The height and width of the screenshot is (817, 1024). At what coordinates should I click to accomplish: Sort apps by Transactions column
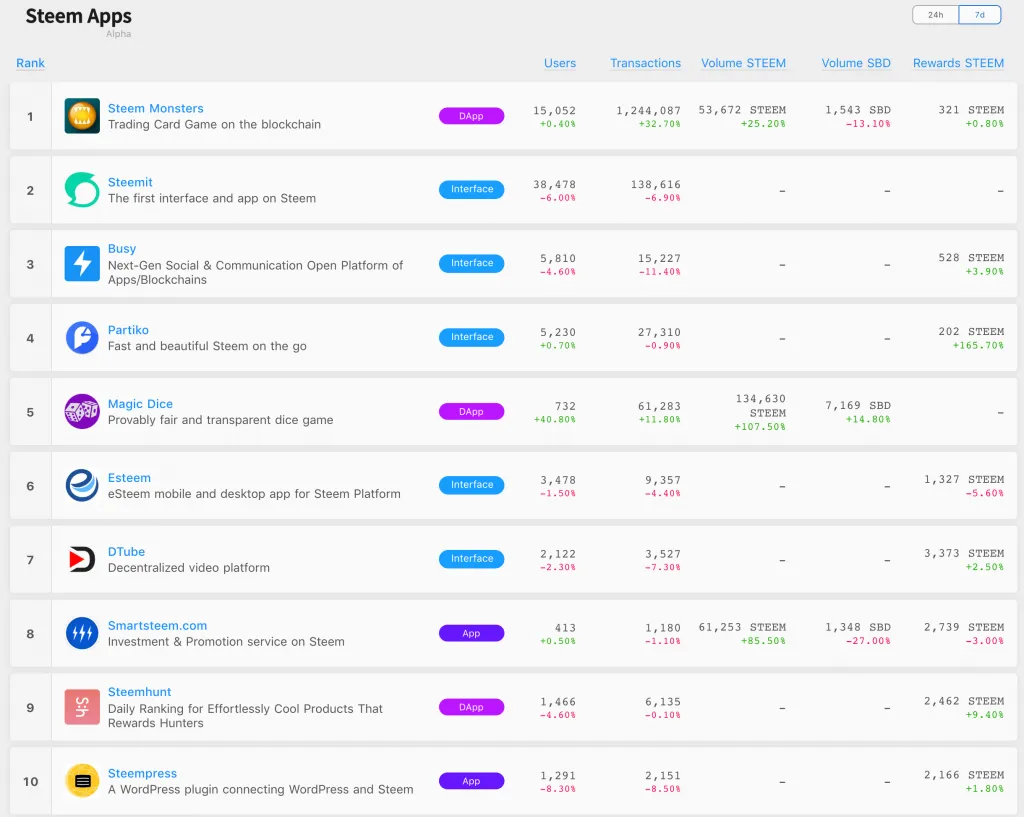point(645,63)
